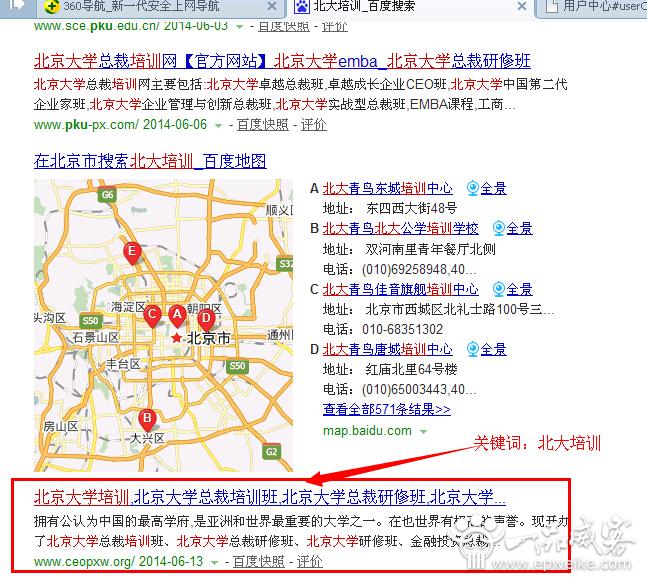The width and height of the screenshot is (647, 584).
Task: Expand dropdown arrow beside www.sce.pku.edu.cn
Action: tap(239, 26)
